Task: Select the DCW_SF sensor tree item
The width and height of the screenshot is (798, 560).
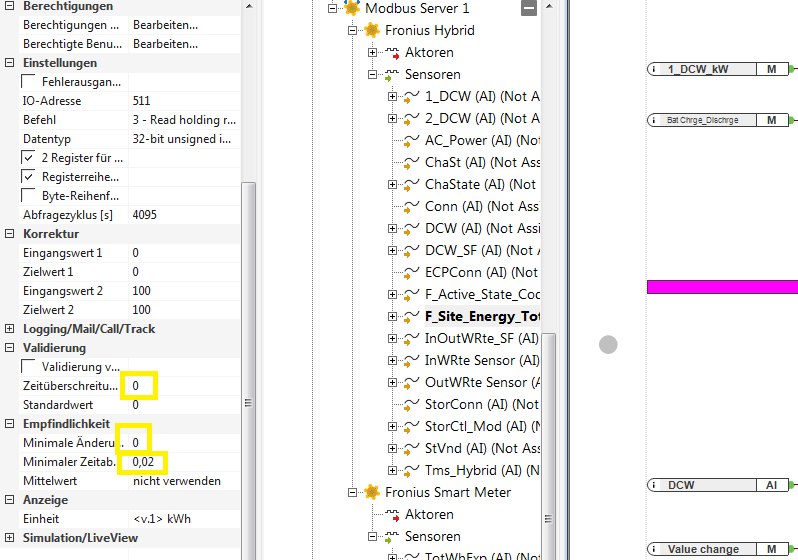Action: coord(482,250)
